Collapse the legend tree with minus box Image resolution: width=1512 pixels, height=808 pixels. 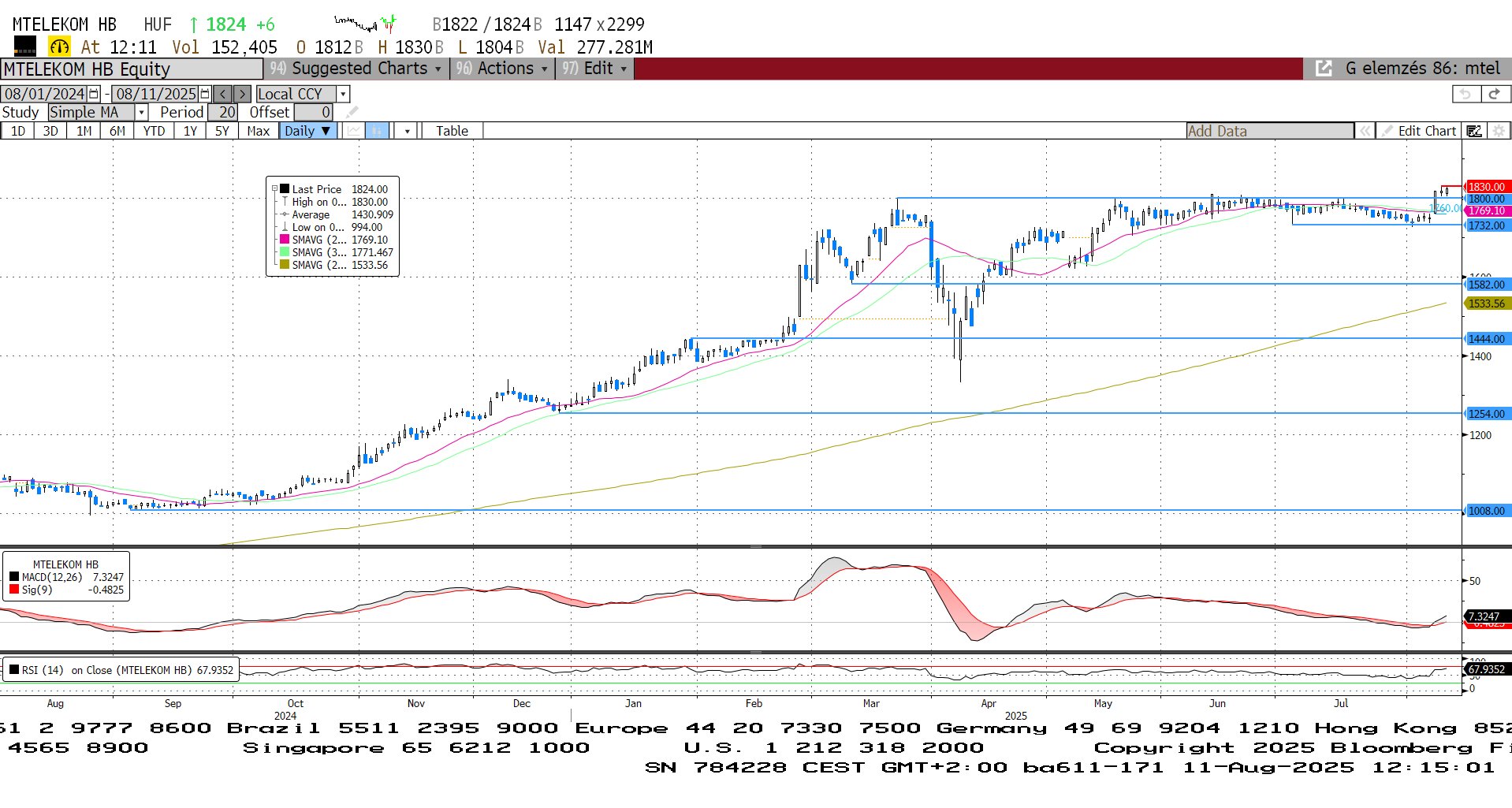[274, 189]
